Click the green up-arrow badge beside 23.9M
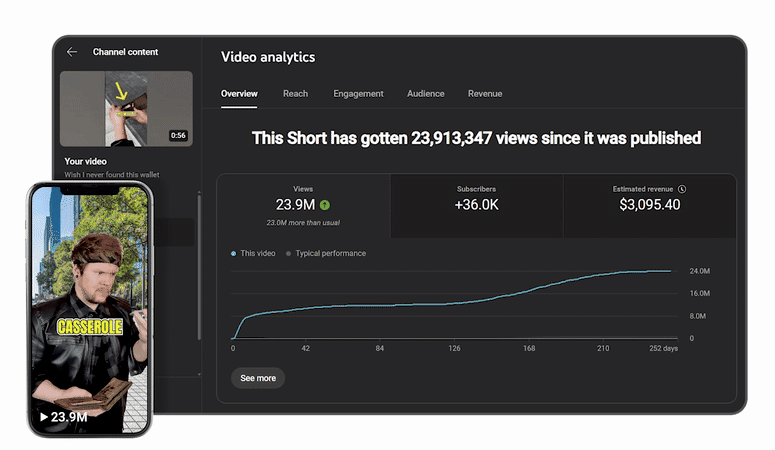The image size is (775, 450). [325, 205]
